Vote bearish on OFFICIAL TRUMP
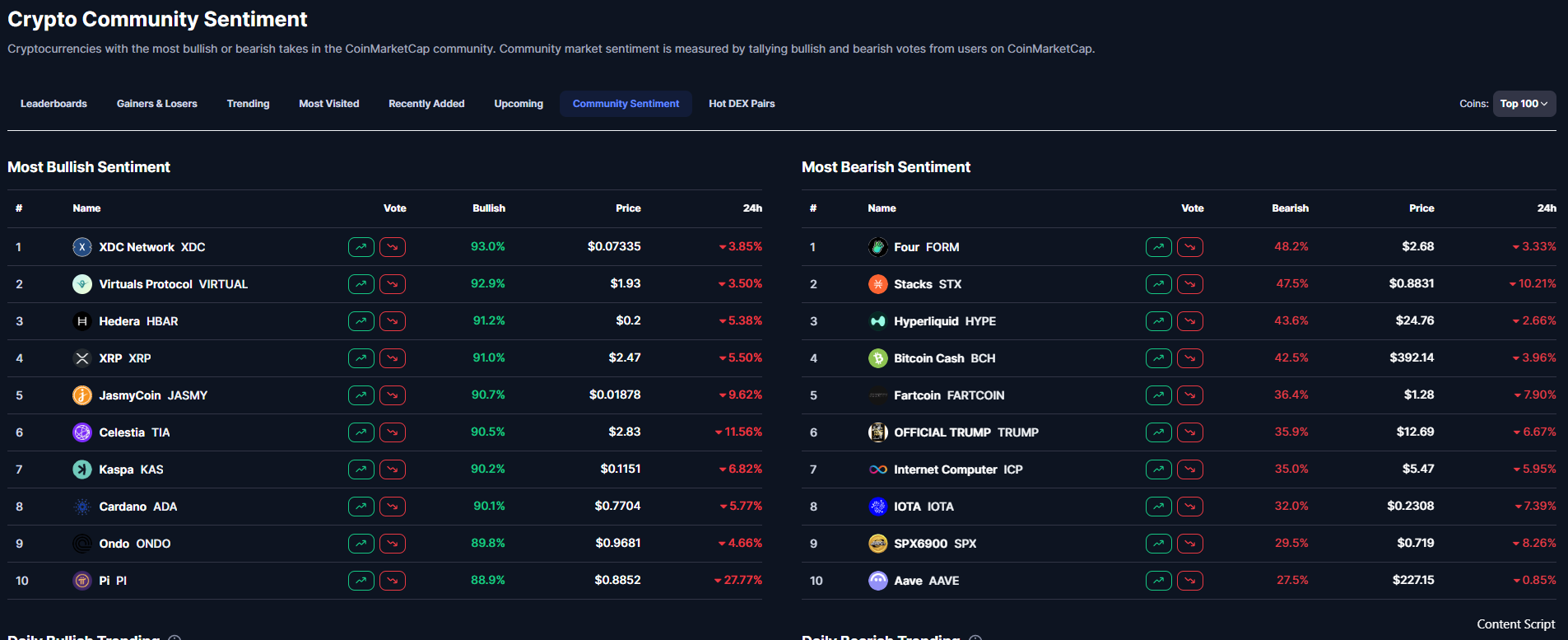Viewport: 1568px width, 640px height. click(1190, 432)
